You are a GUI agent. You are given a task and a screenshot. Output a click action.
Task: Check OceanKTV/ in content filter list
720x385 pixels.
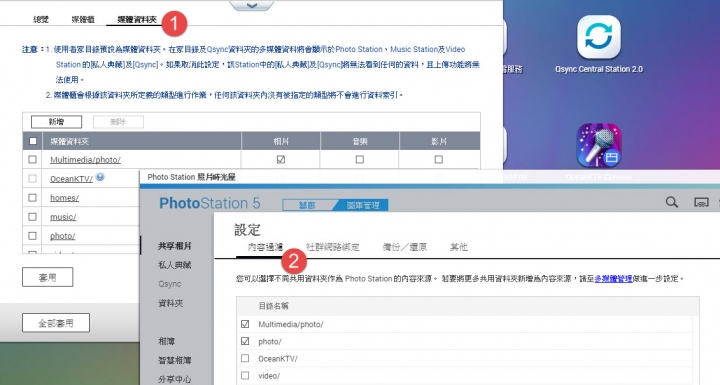(245, 358)
